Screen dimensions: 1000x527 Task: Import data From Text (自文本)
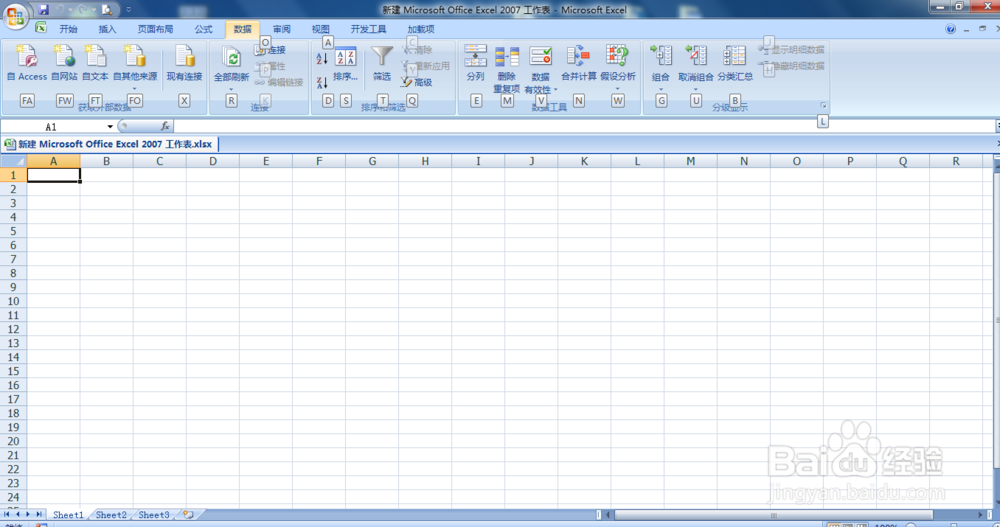pyautogui.click(x=95, y=63)
